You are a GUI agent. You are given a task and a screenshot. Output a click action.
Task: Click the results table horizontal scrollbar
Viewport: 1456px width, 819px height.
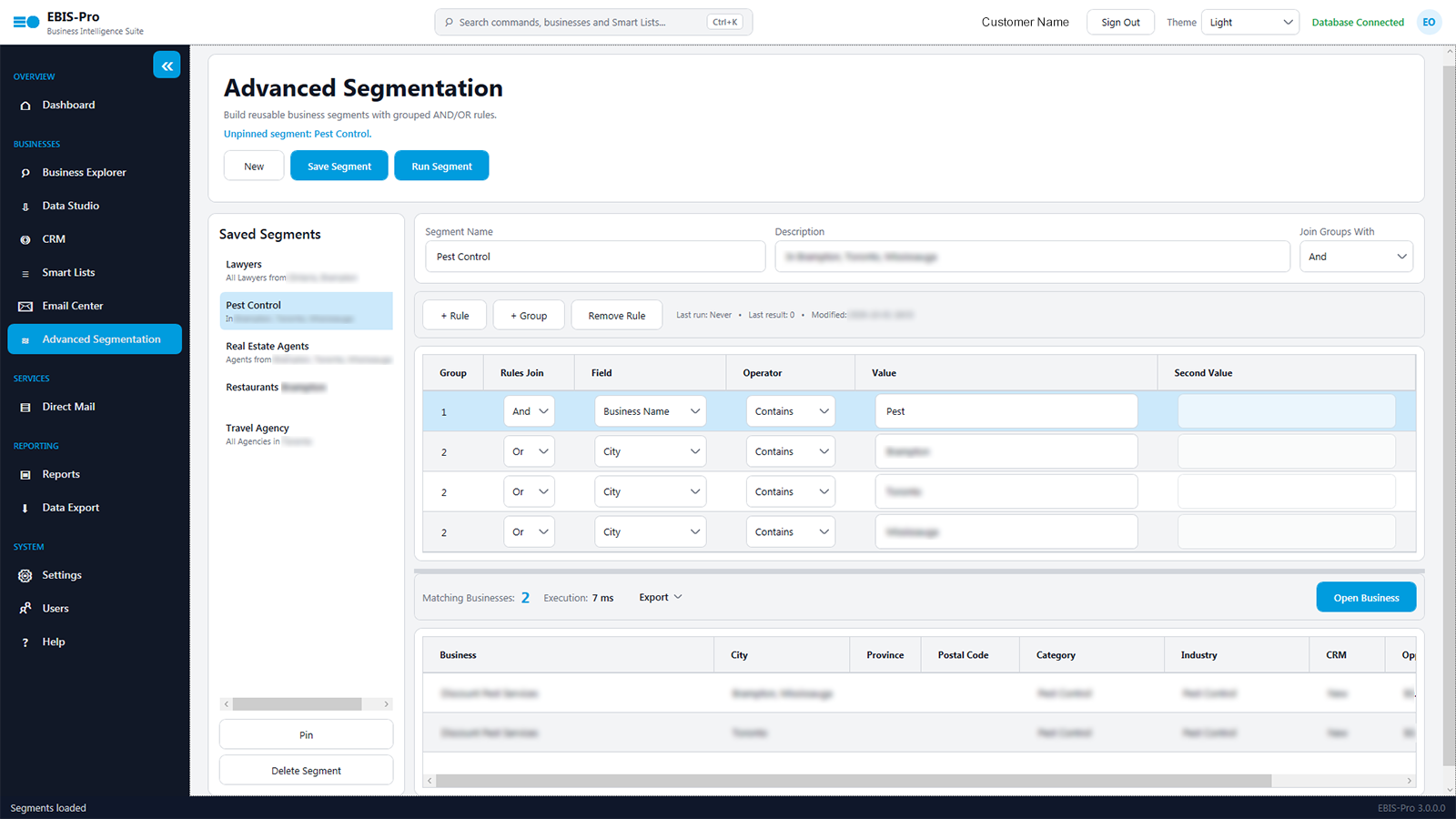(x=854, y=781)
